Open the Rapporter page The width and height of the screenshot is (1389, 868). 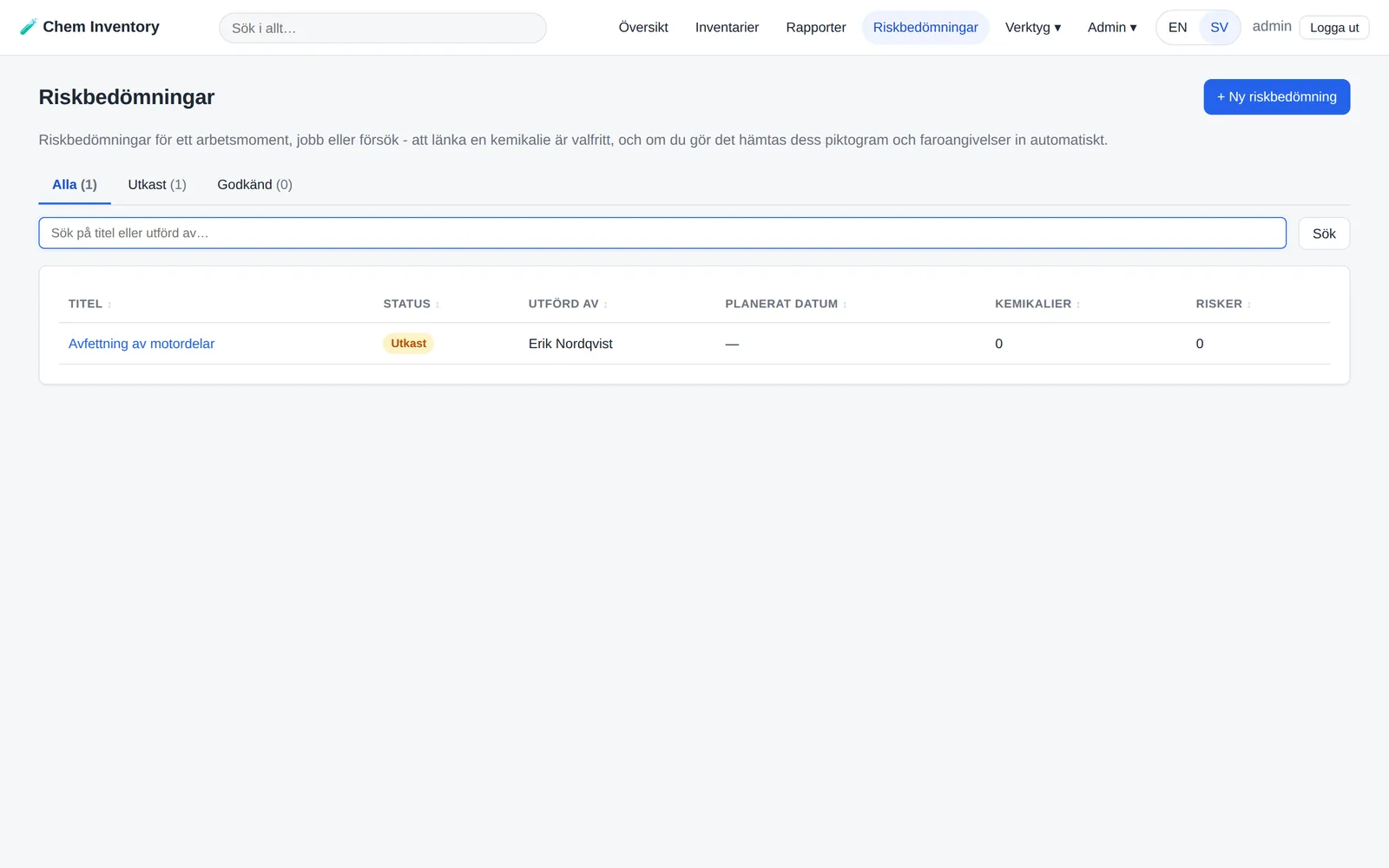pyautogui.click(x=816, y=28)
